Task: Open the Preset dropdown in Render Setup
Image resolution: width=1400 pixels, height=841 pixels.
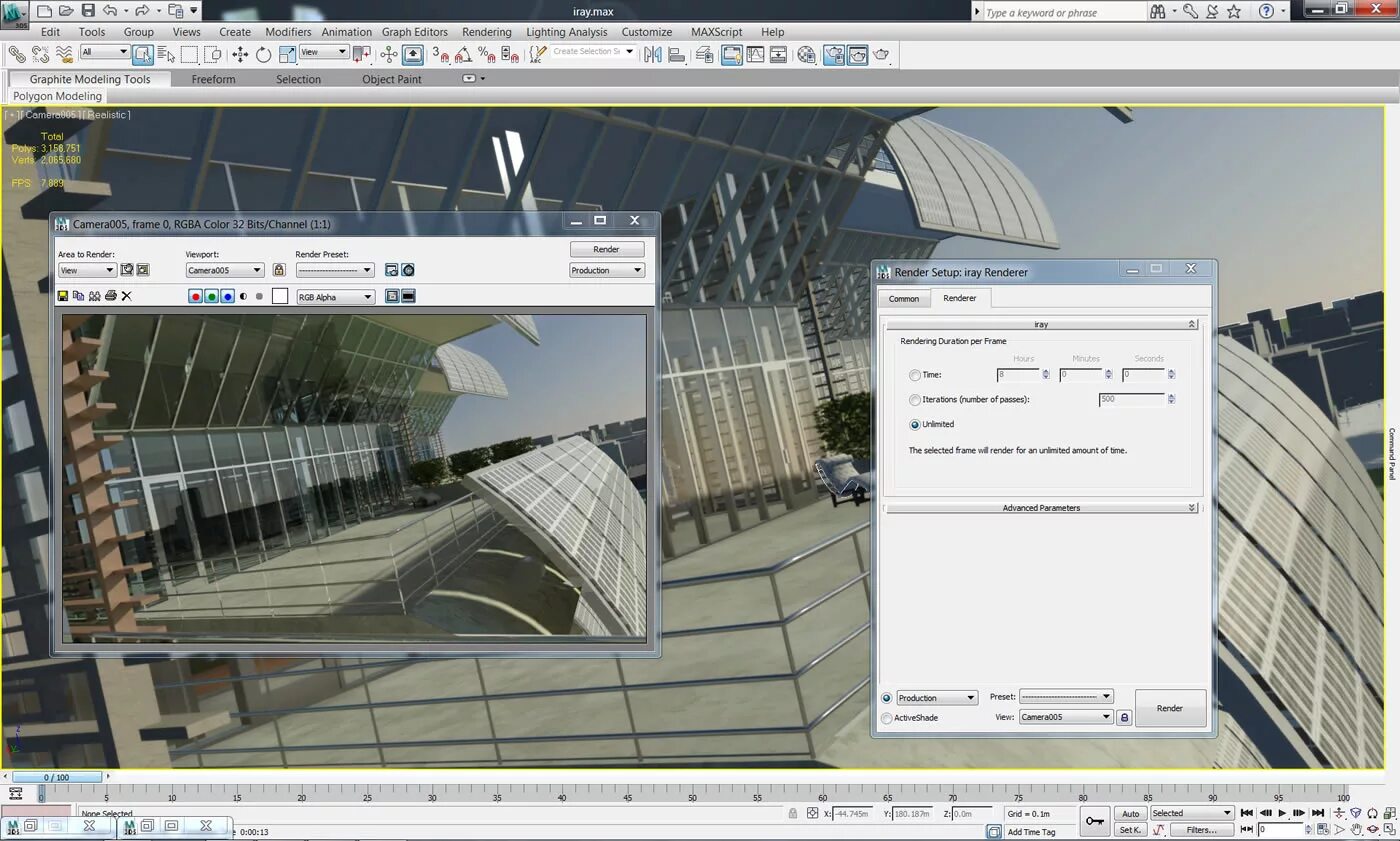Action: click(x=1066, y=696)
